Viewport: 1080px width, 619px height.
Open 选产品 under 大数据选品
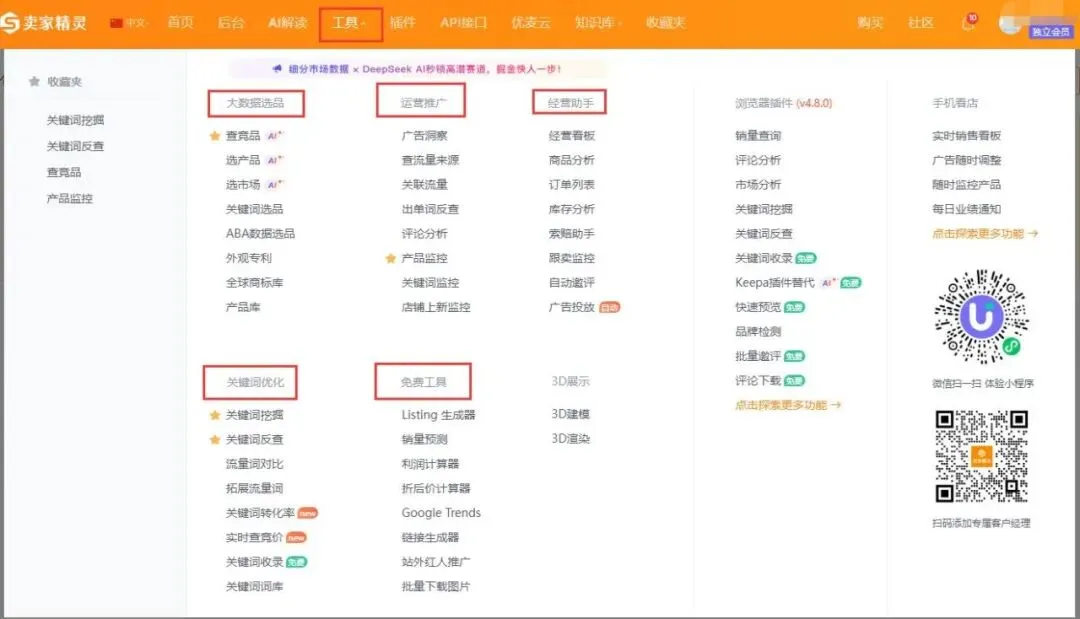(x=243, y=160)
